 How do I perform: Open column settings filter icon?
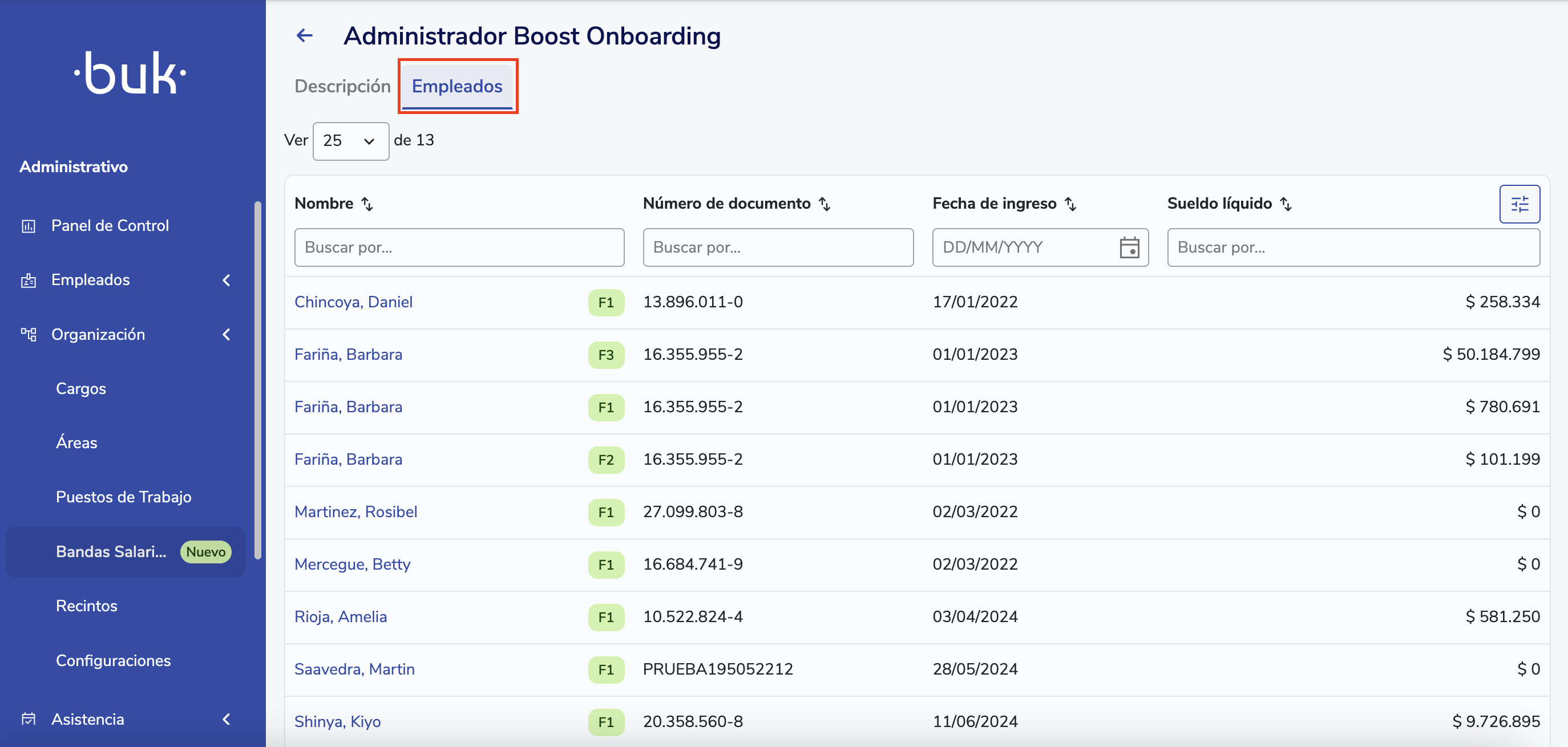tap(1519, 204)
